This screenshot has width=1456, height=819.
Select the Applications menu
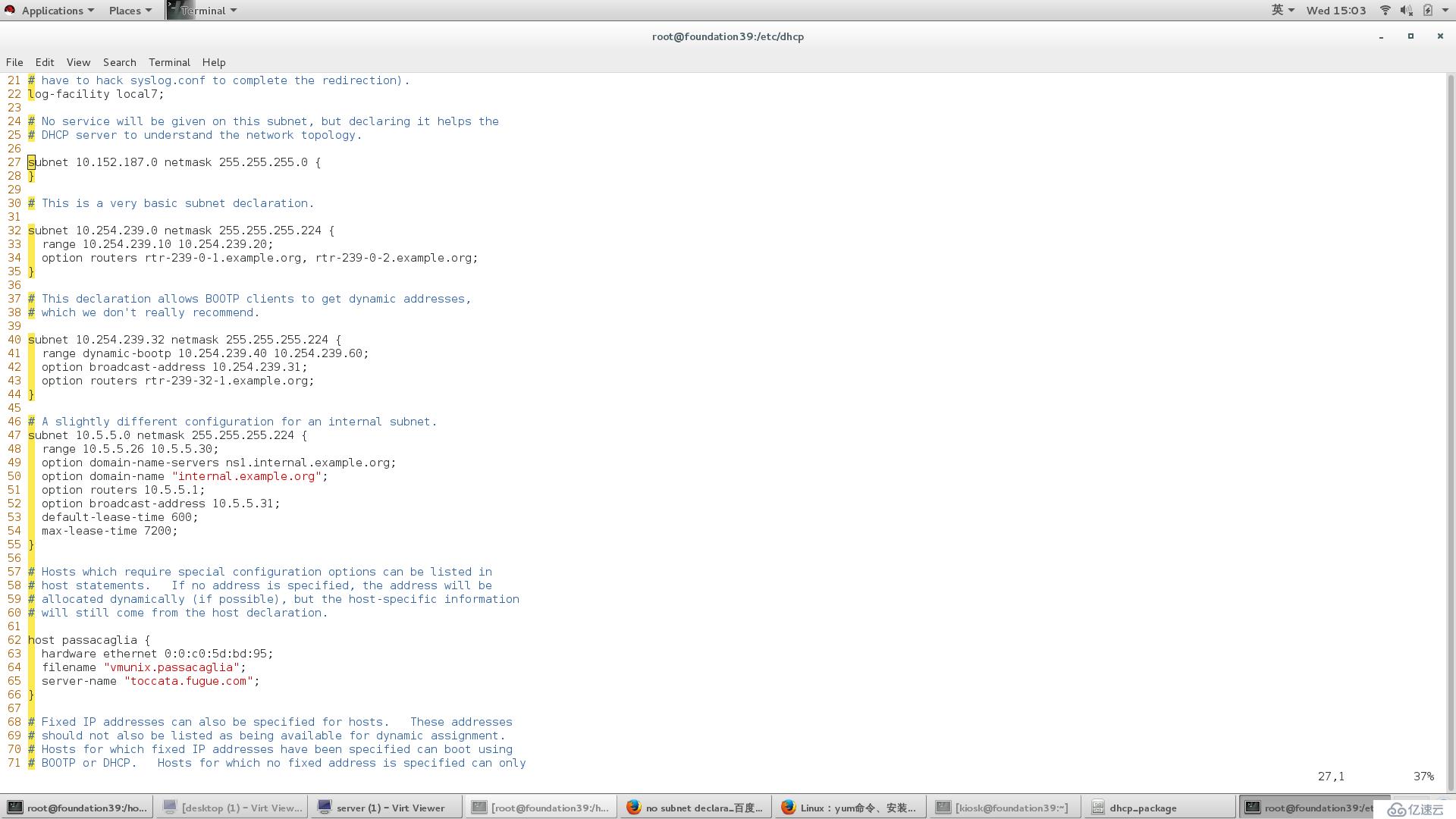pos(52,10)
